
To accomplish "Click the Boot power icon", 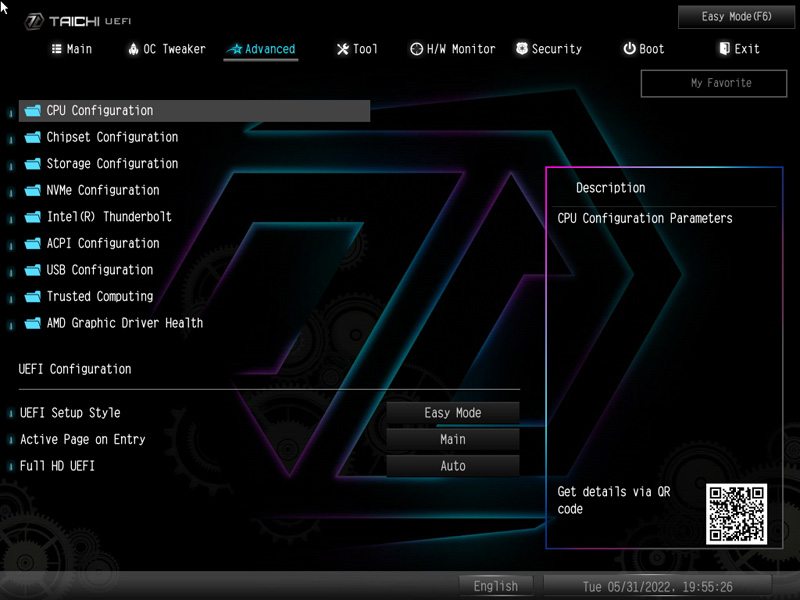I will [x=630, y=49].
